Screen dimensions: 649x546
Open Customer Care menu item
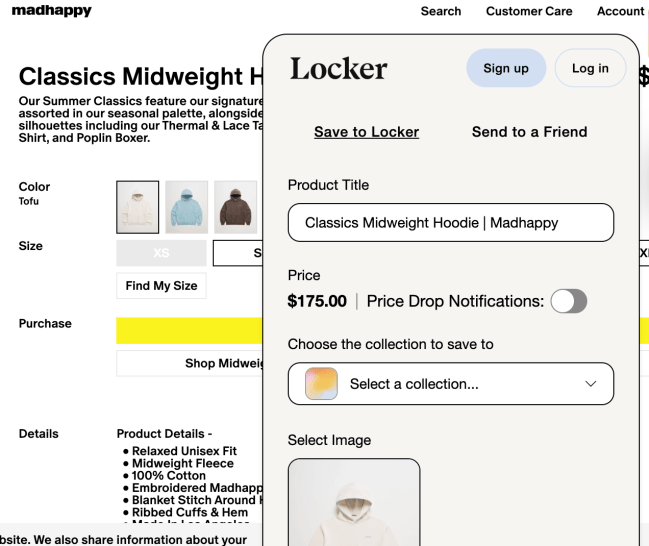tap(529, 11)
